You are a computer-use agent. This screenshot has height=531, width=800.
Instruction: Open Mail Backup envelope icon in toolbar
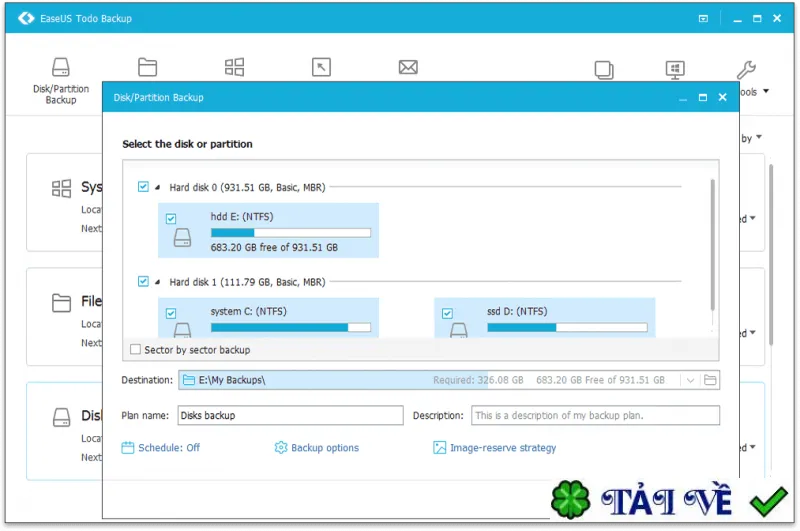click(x=408, y=67)
